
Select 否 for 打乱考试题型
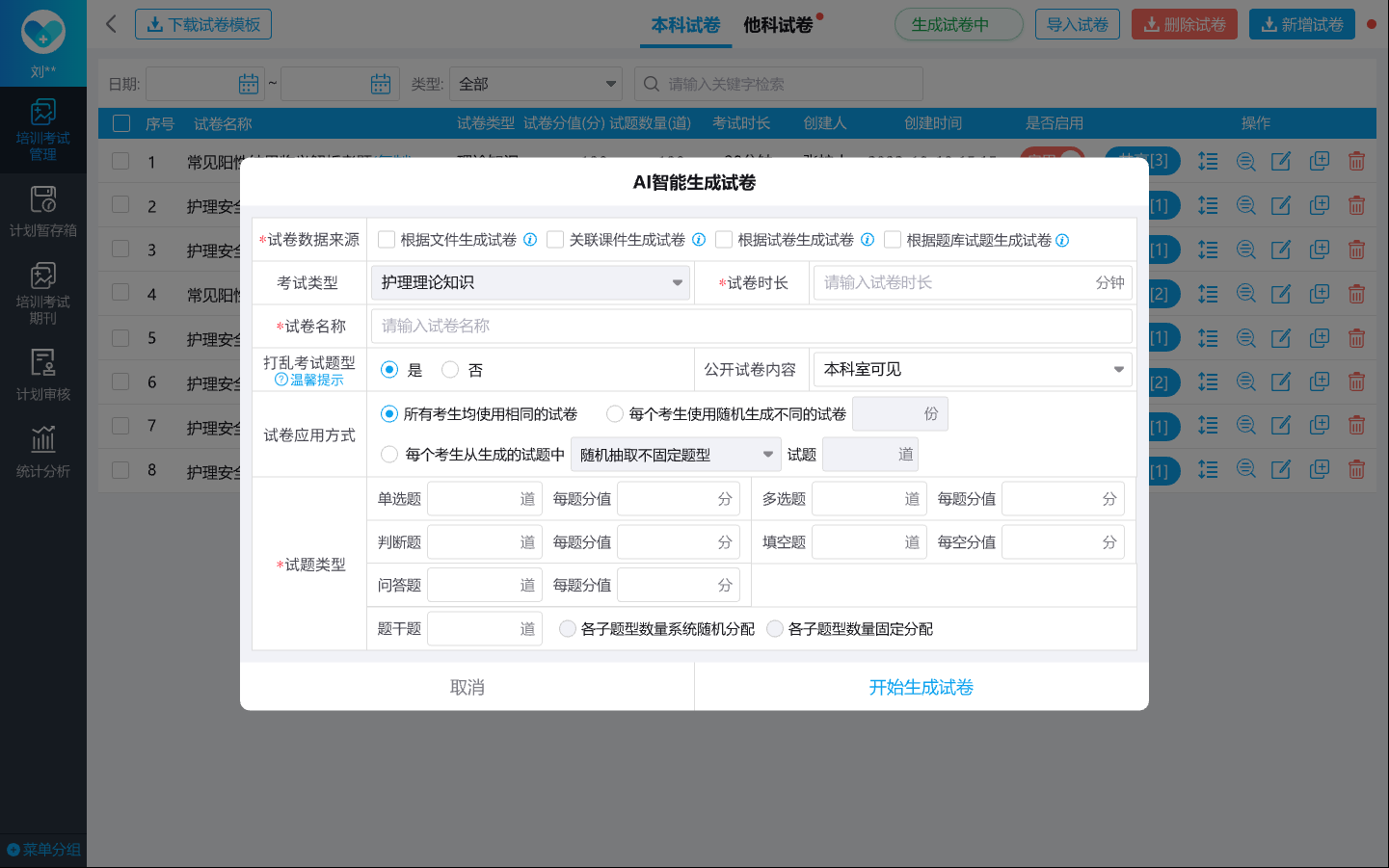[x=450, y=370]
